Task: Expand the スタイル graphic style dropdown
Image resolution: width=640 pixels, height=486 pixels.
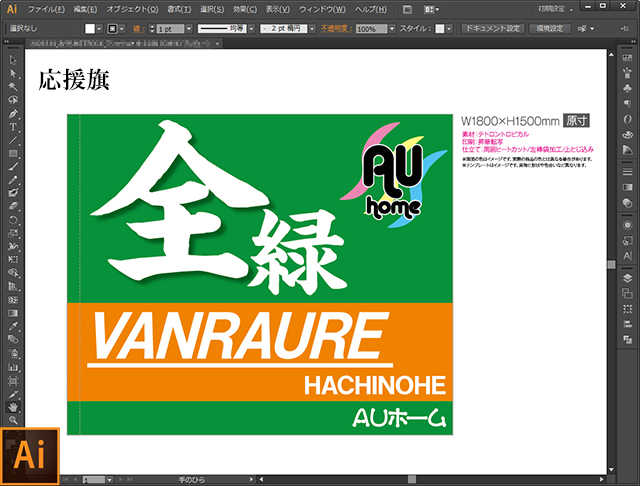Action: point(450,29)
